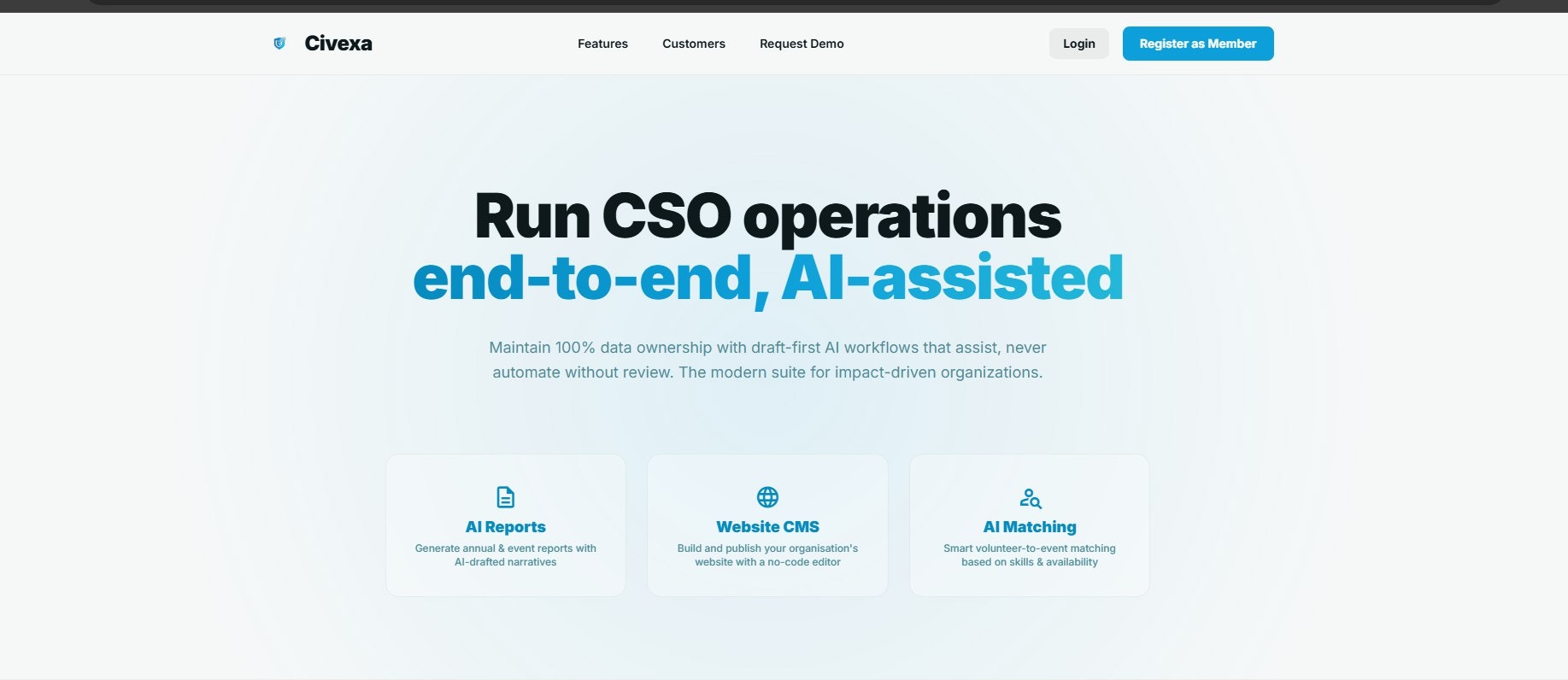Click 'Generate annual & event reports' description

(x=506, y=555)
